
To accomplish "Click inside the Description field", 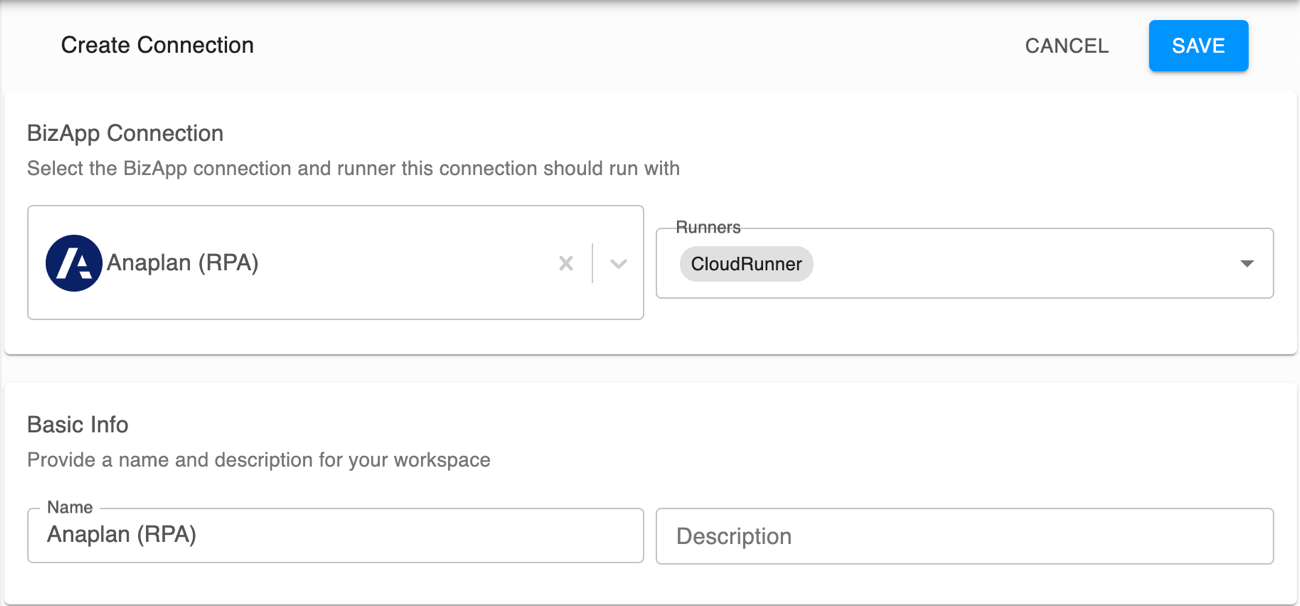I will coord(963,536).
